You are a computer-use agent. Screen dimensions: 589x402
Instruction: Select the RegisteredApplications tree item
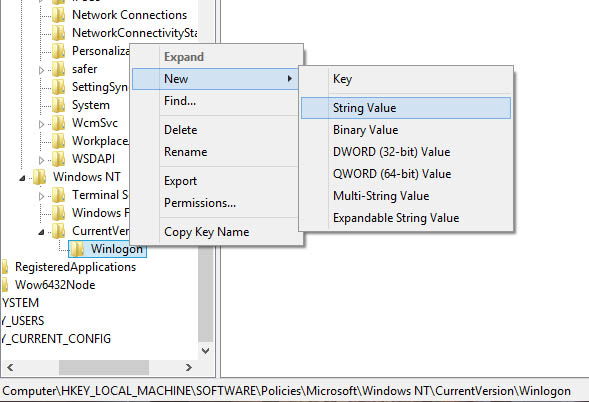[x=76, y=267]
